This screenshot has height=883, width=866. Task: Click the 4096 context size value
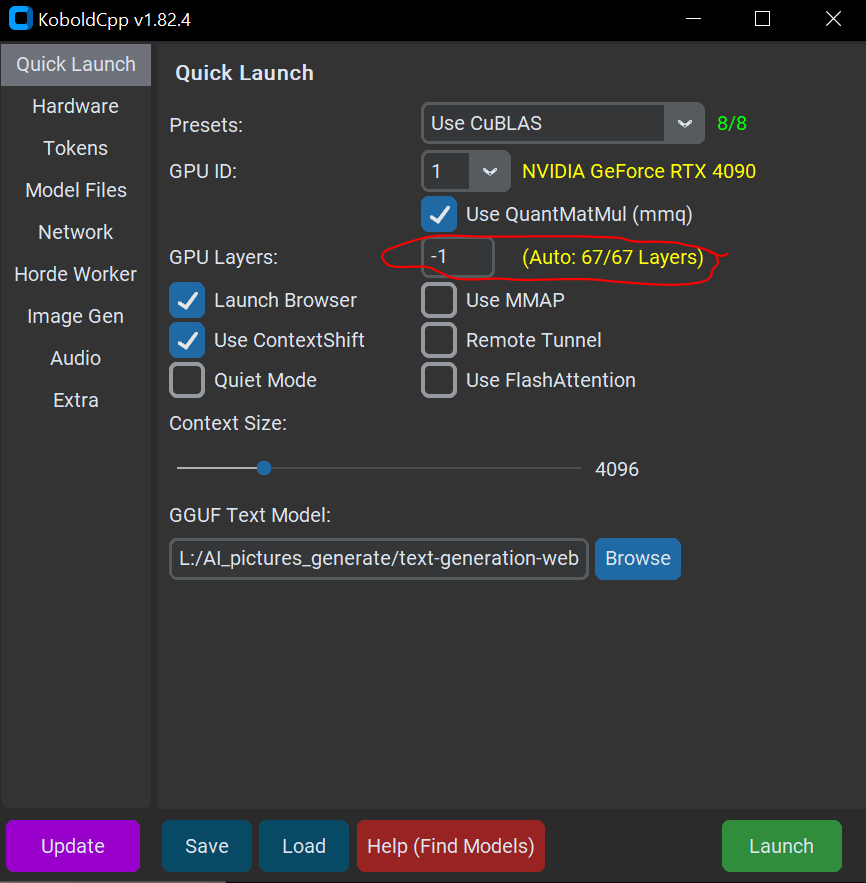(617, 469)
